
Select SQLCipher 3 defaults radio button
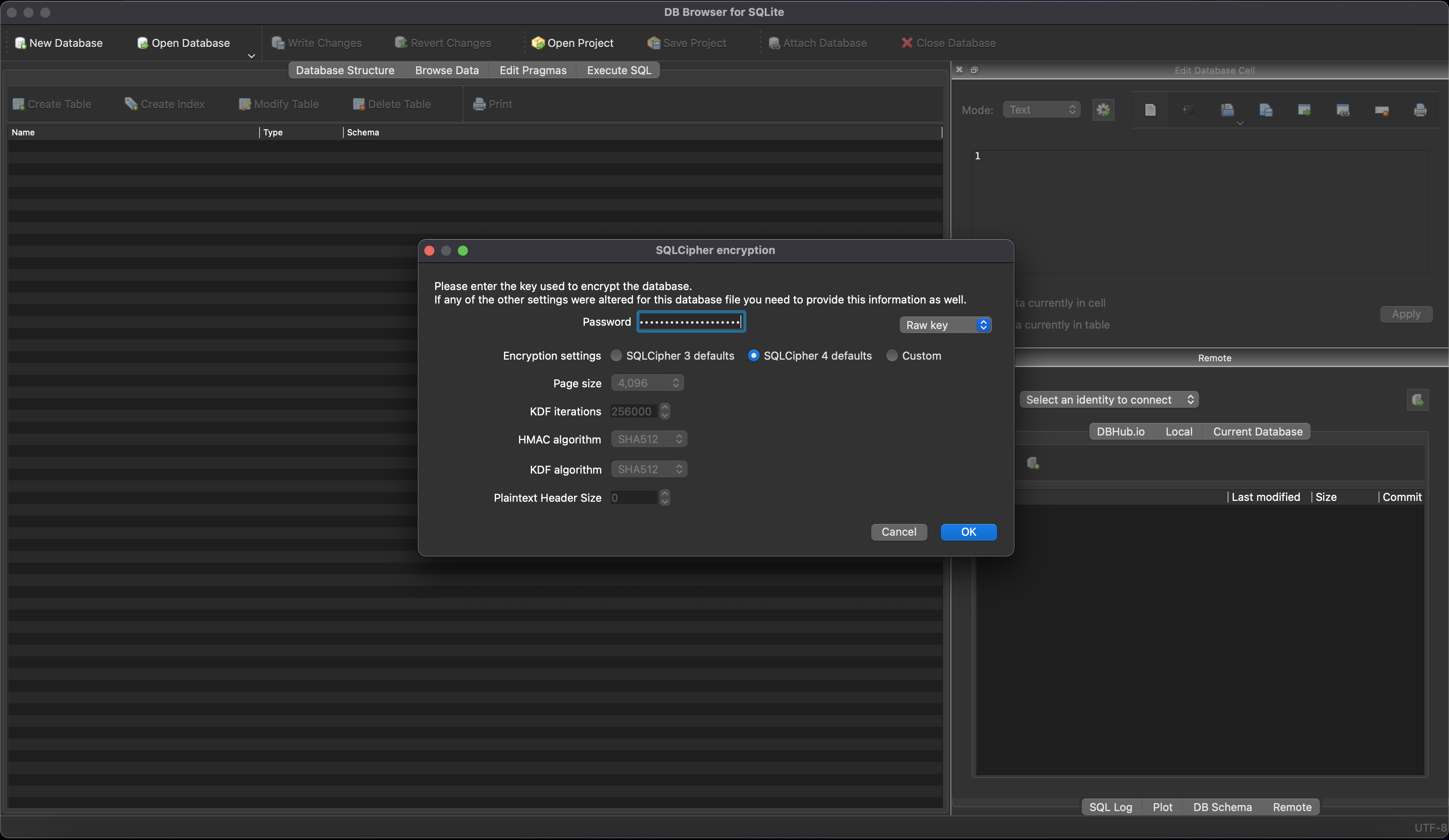pos(616,356)
